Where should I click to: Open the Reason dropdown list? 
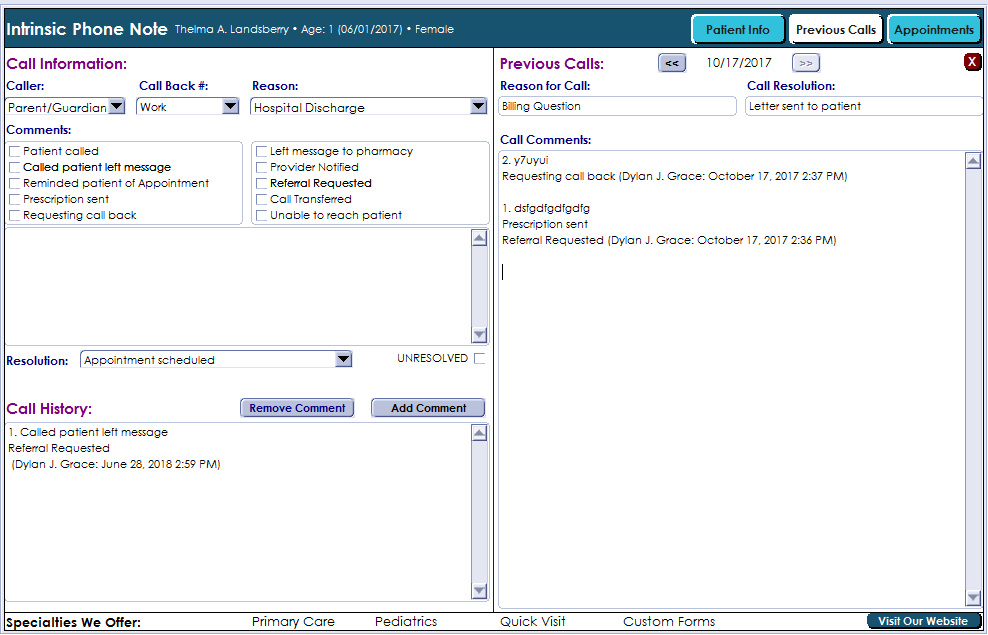(477, 107)
